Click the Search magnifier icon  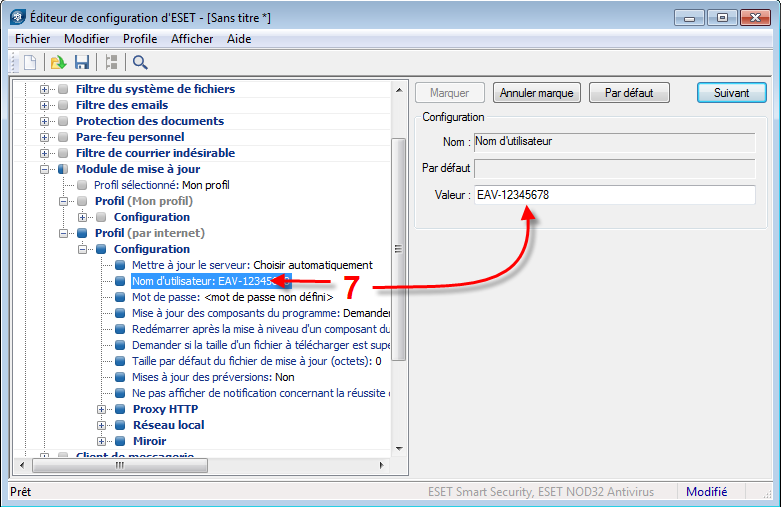click(140, 62)
